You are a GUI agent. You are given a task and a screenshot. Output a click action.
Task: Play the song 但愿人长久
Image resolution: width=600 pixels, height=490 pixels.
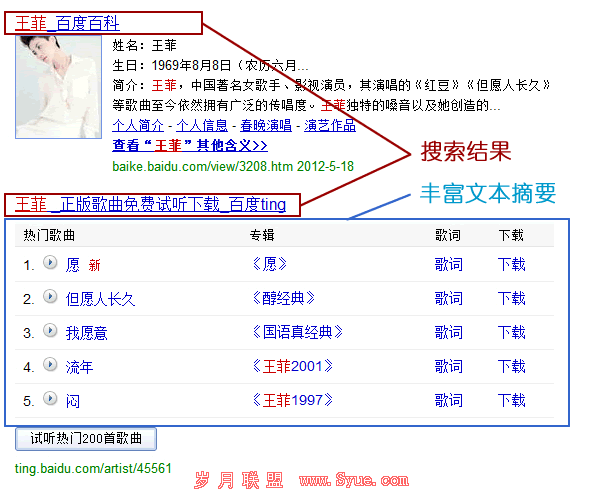click(x=50, y=296)
